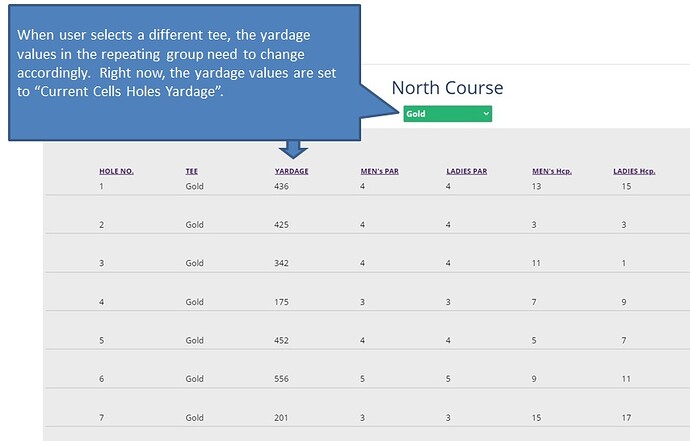Click yardage 175 in hole 4 row

[281, 302]
